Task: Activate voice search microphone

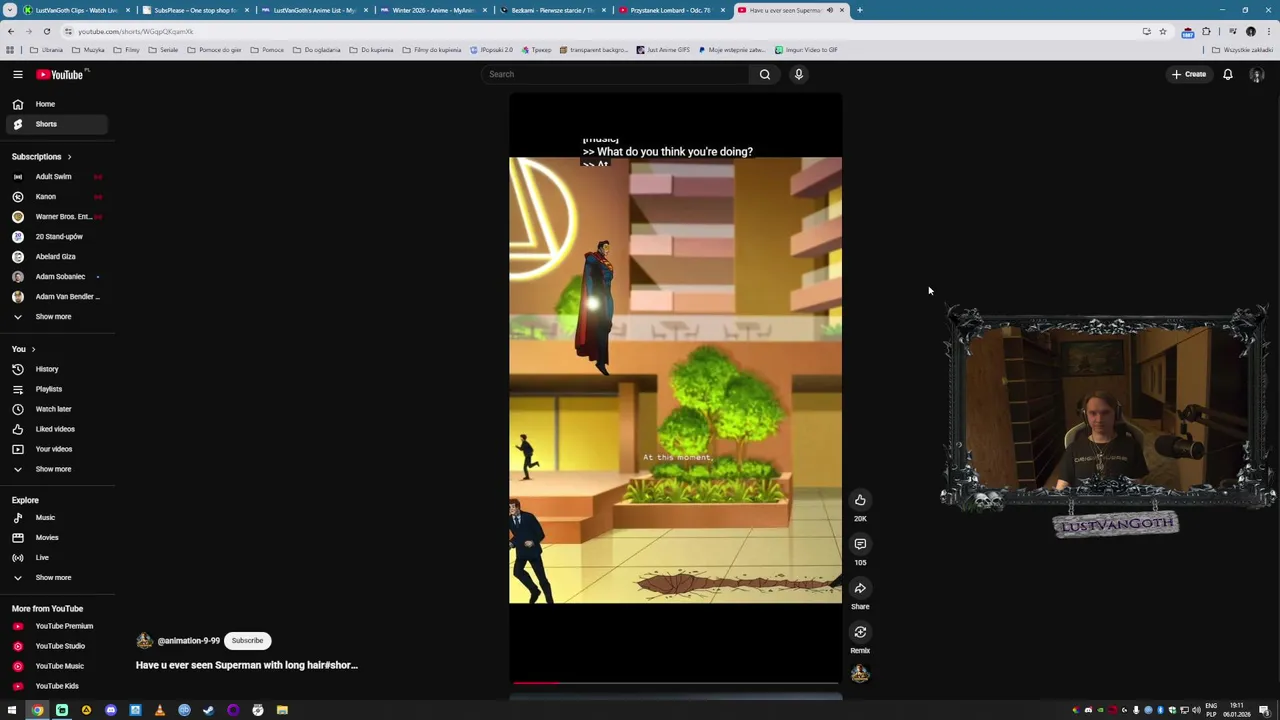Action: [x=798, y=74]
